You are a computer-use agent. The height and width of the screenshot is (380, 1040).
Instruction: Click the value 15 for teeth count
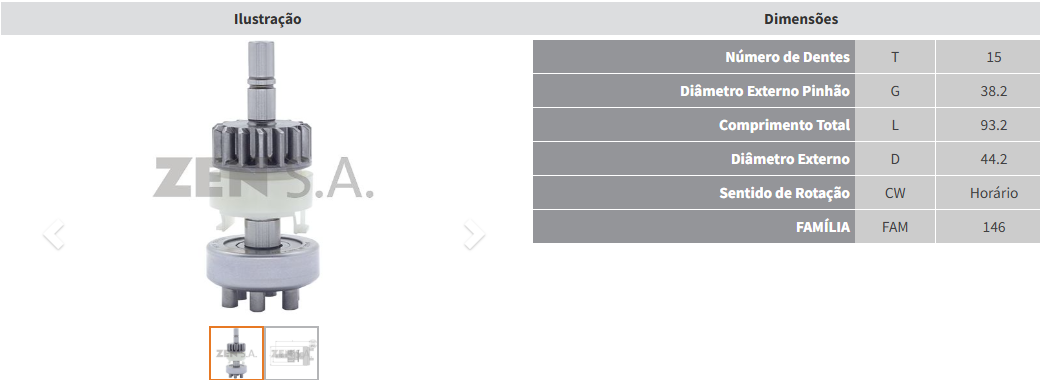pyautogui.click(x=994, y=57)
